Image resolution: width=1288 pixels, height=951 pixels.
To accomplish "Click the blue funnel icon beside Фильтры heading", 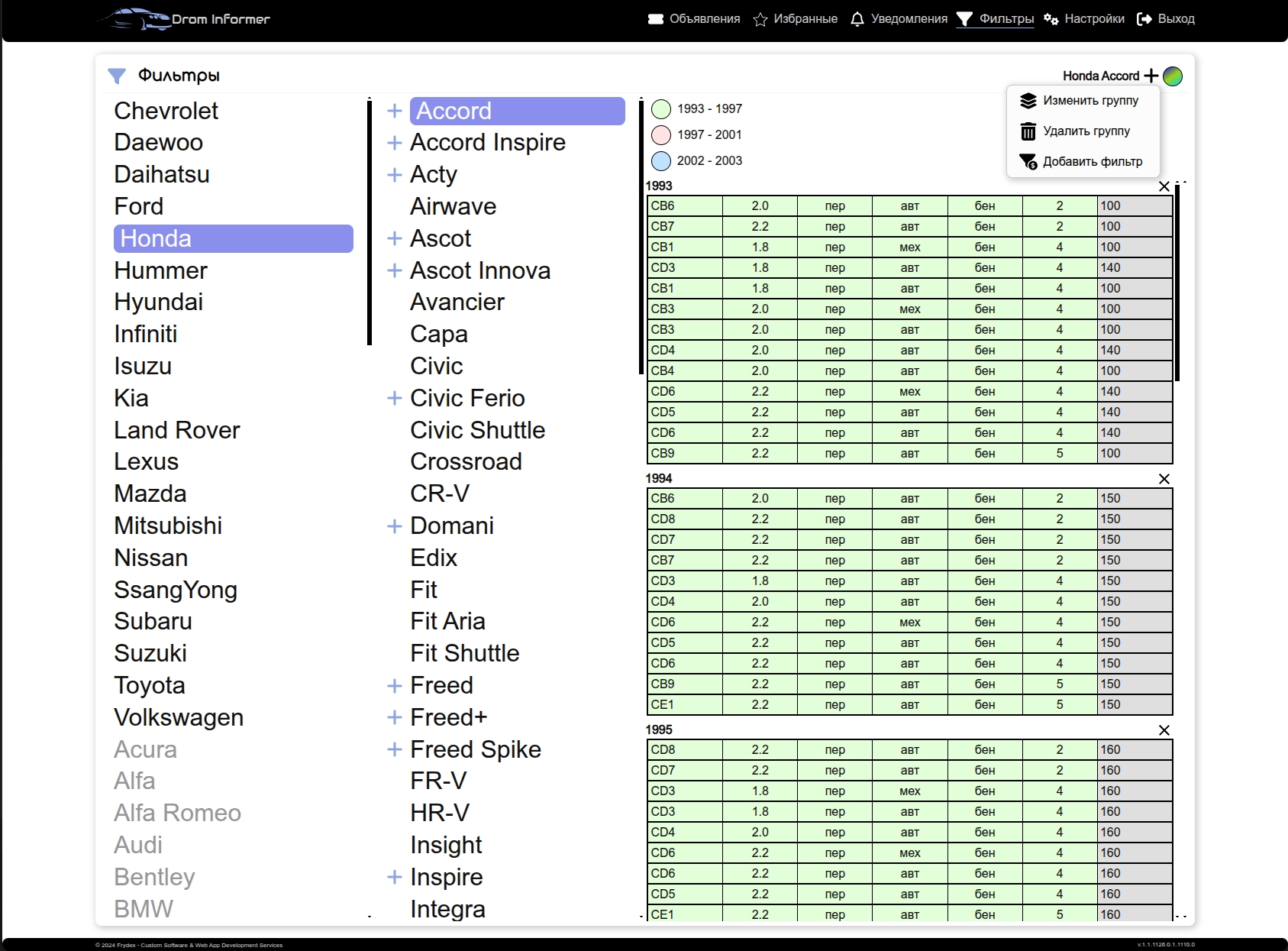I will coord(117,76).
